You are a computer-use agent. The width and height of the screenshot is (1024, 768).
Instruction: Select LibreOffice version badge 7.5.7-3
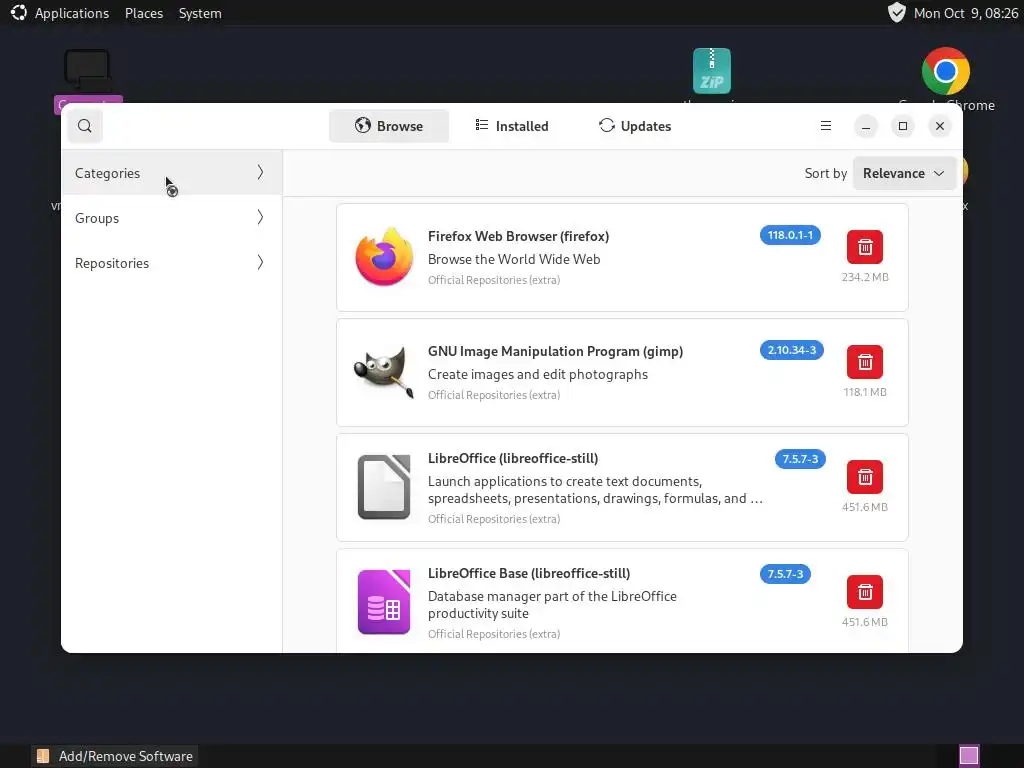(x=800, y=459)
